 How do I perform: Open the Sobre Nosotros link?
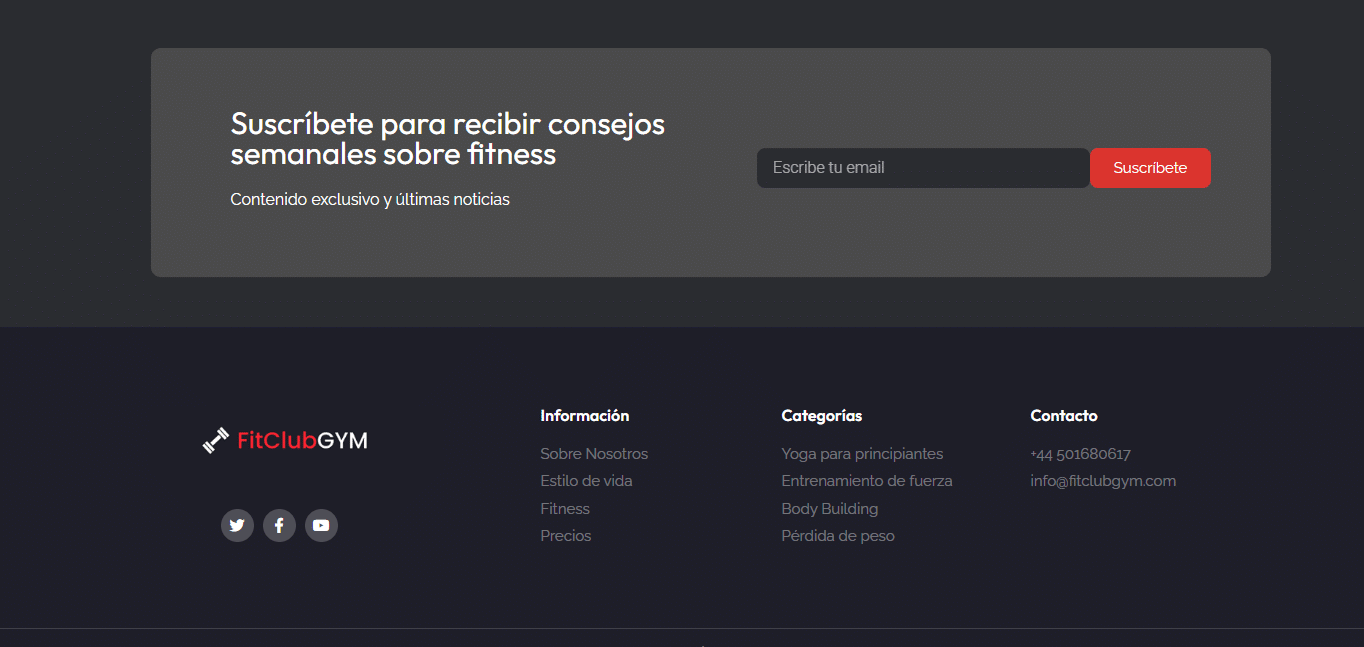pos(594,454)
